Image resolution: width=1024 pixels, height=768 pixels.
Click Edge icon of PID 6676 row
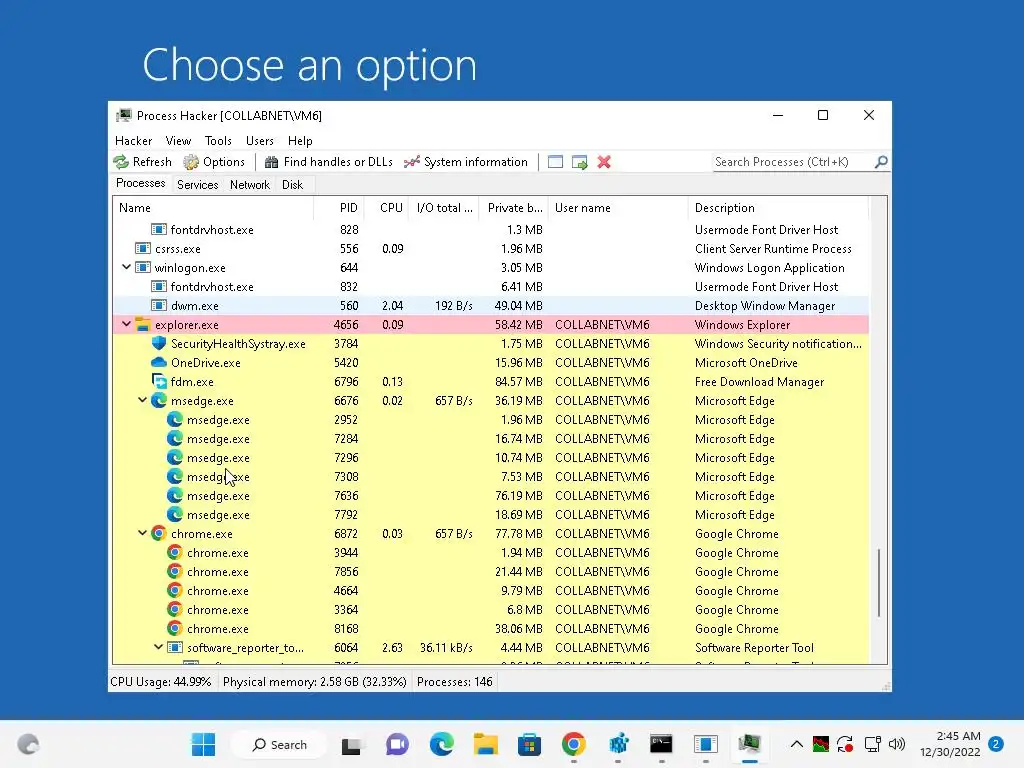click(x=159, y=400)
